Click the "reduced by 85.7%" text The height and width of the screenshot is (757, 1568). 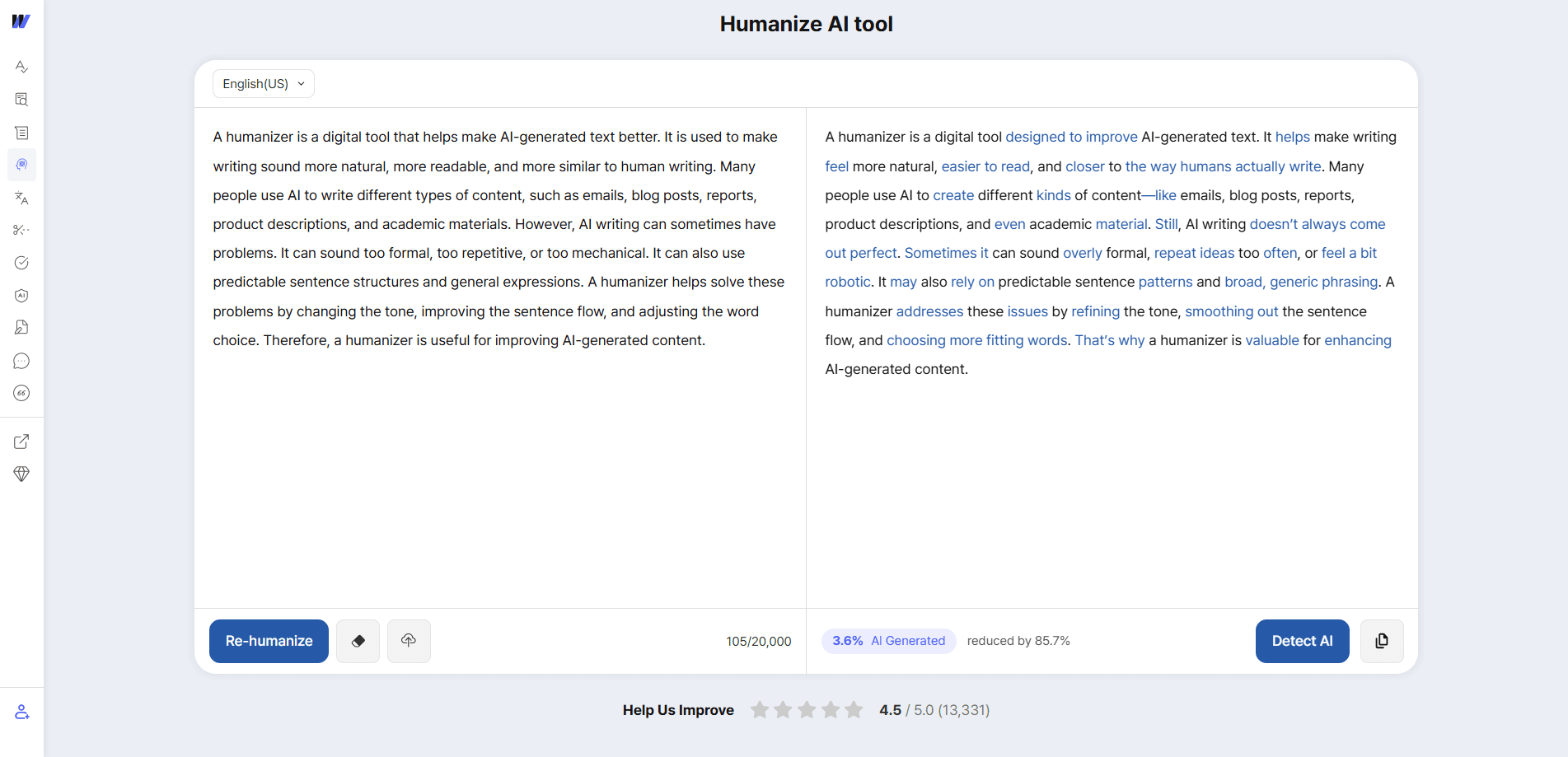tap(1018, 641)
